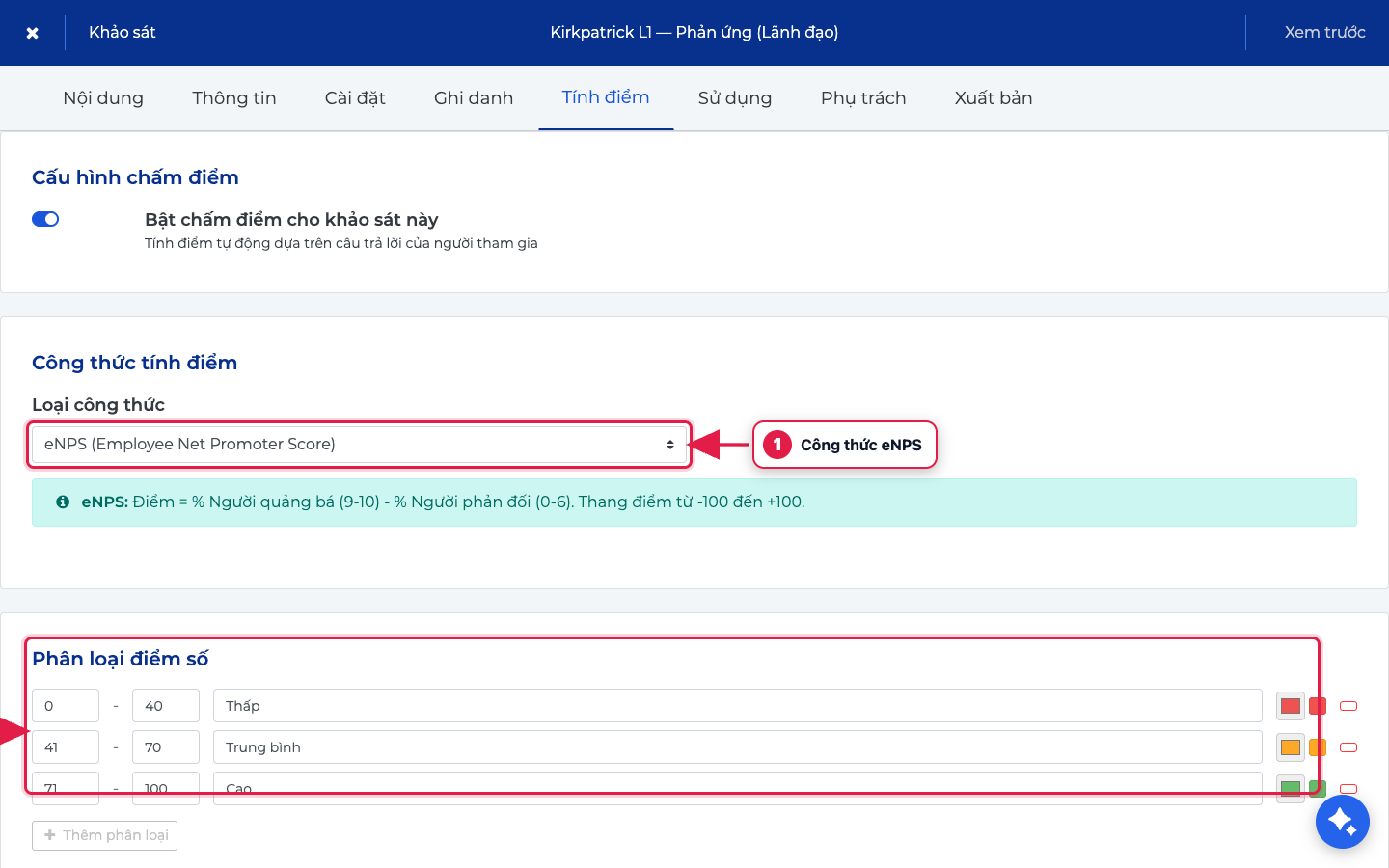Switch to the Thông tin tab

234,97
